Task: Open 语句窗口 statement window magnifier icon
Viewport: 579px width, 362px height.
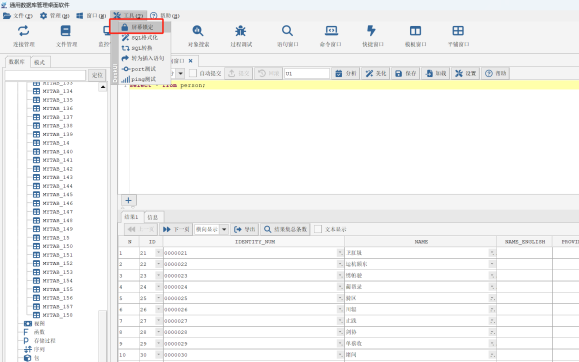Action: click(x=287, y=31)
